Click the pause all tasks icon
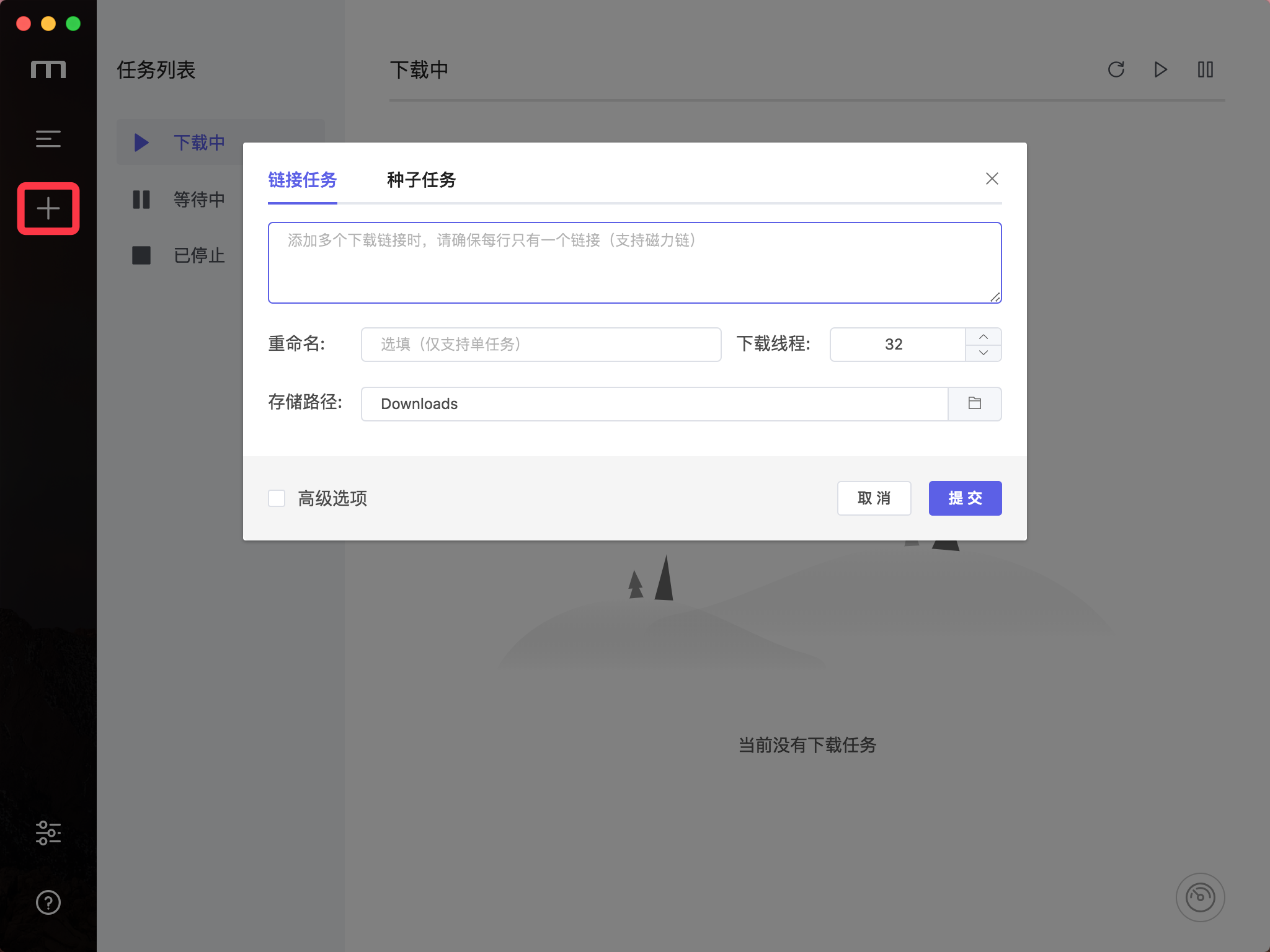The width and height of the screenshot is (1270, 952). click(x=1206, y=69)
